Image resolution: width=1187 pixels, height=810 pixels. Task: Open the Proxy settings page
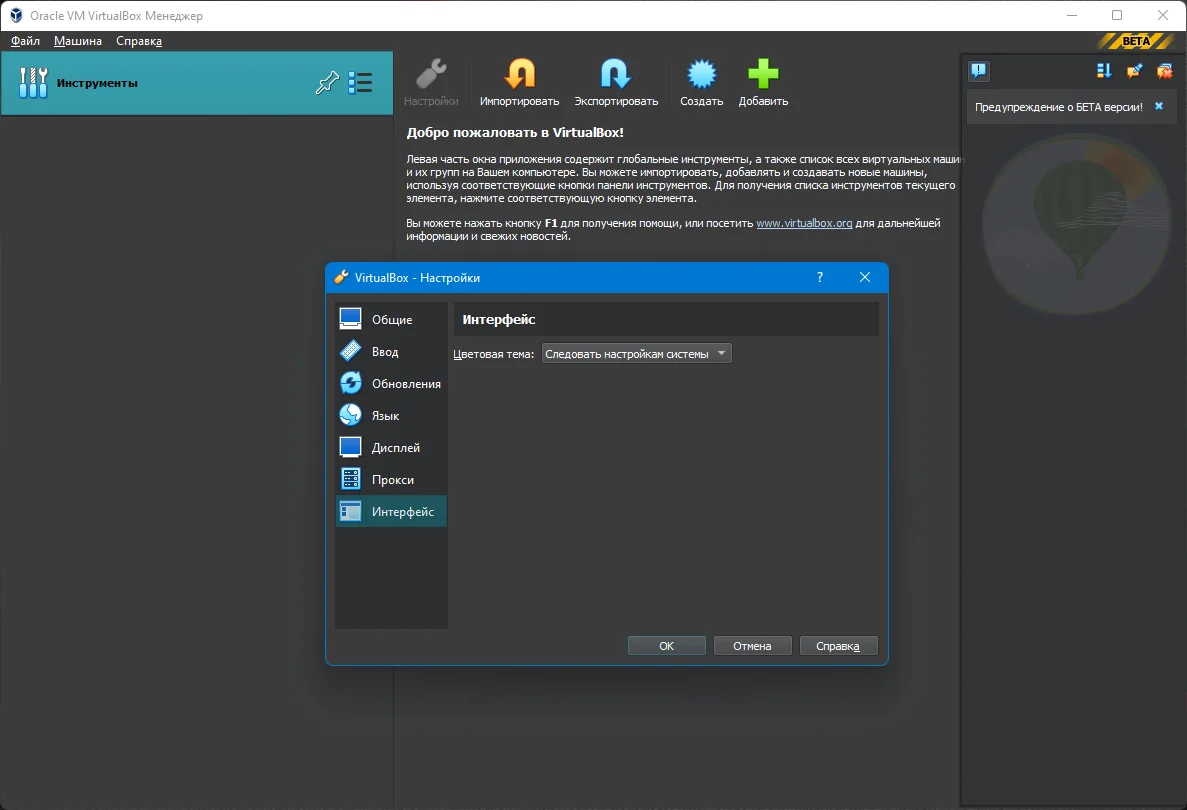point(391,480)
